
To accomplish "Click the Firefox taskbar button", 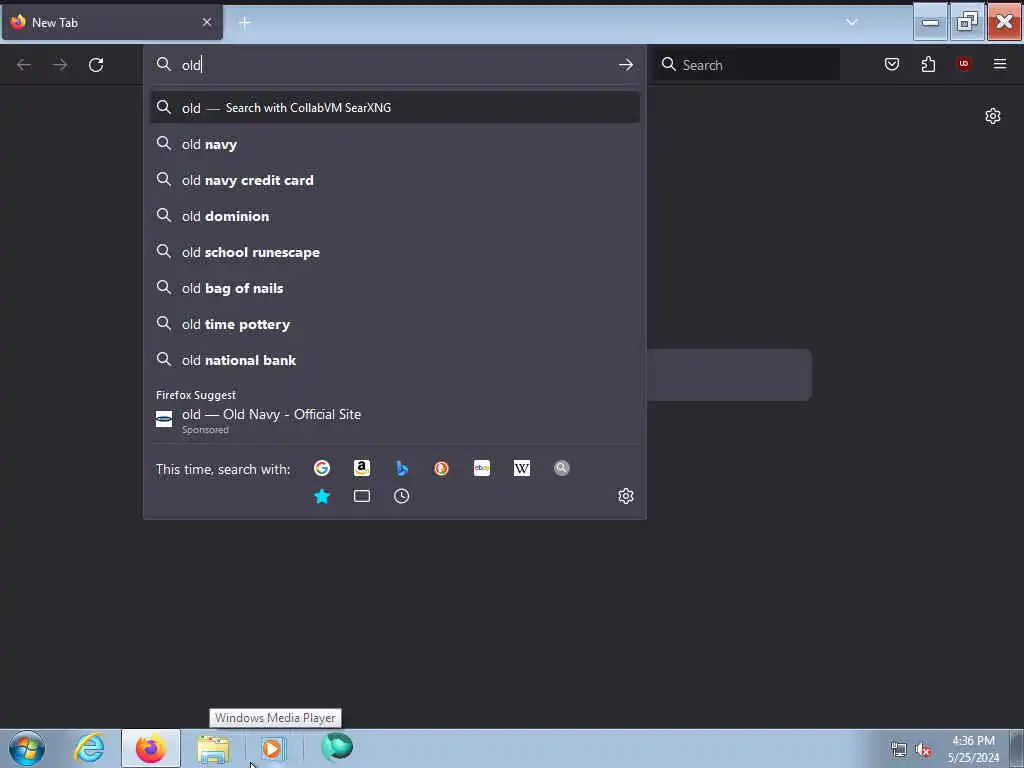I will [151, 748].
